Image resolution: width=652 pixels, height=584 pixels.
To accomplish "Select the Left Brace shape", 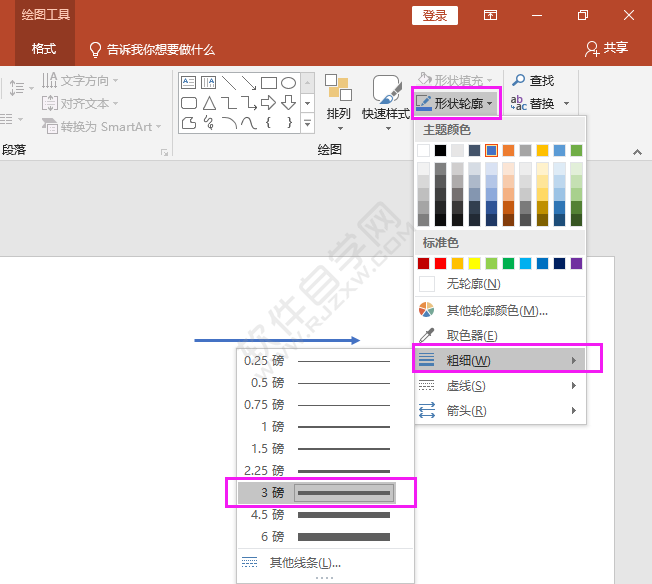I will [269, 123].
